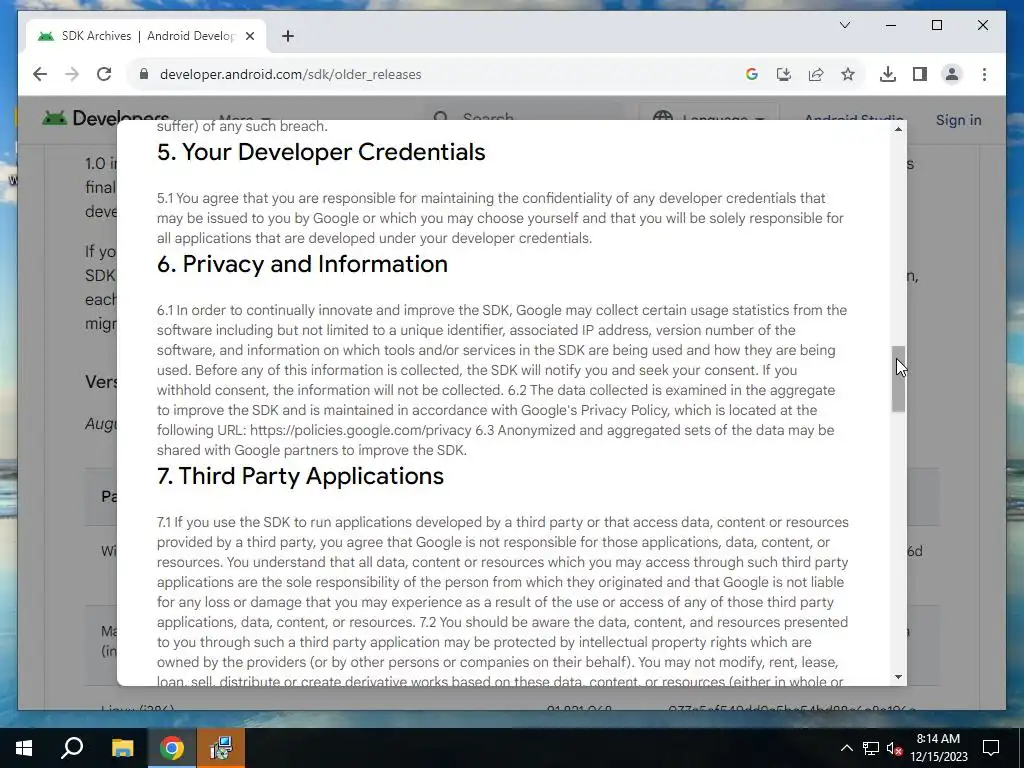
Task: Maximize the Chrome window
Action: tap(936, 25)
